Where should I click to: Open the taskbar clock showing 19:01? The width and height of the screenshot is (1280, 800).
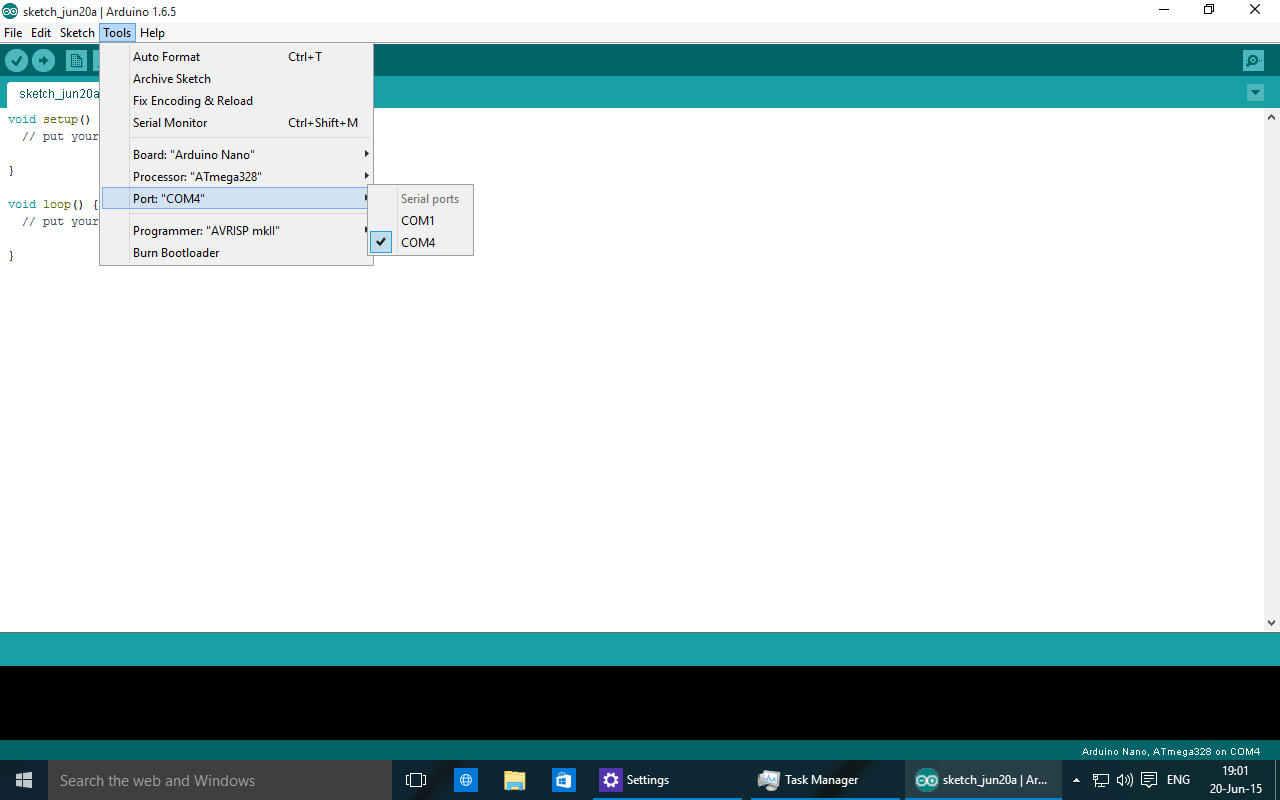1236,780
